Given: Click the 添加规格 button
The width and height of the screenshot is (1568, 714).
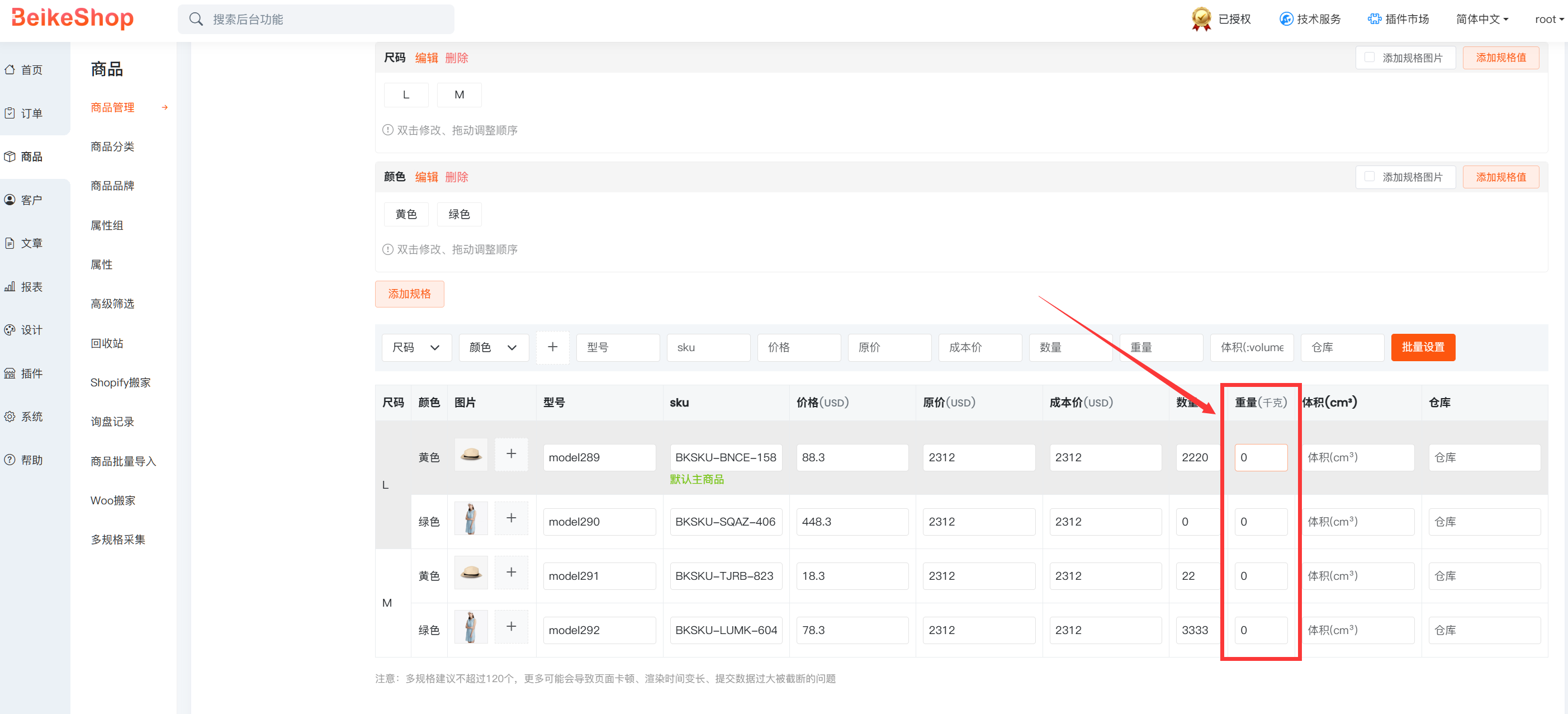Looking at the screenshot, I should 409,294.
